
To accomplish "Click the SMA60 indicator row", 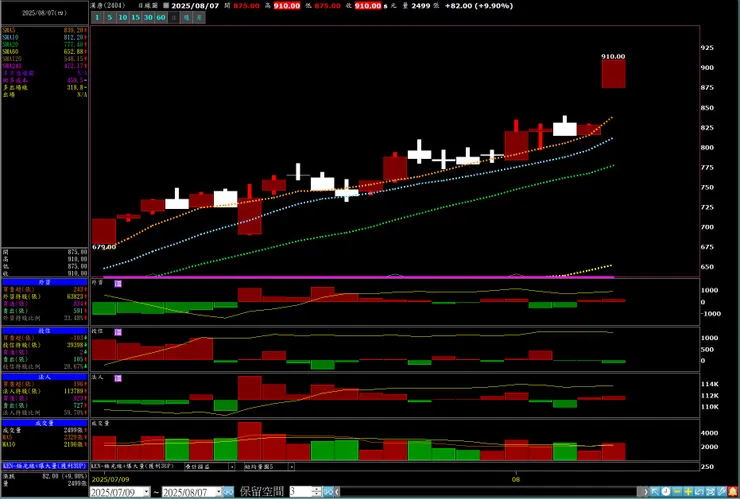I will (x=45, y=51).
